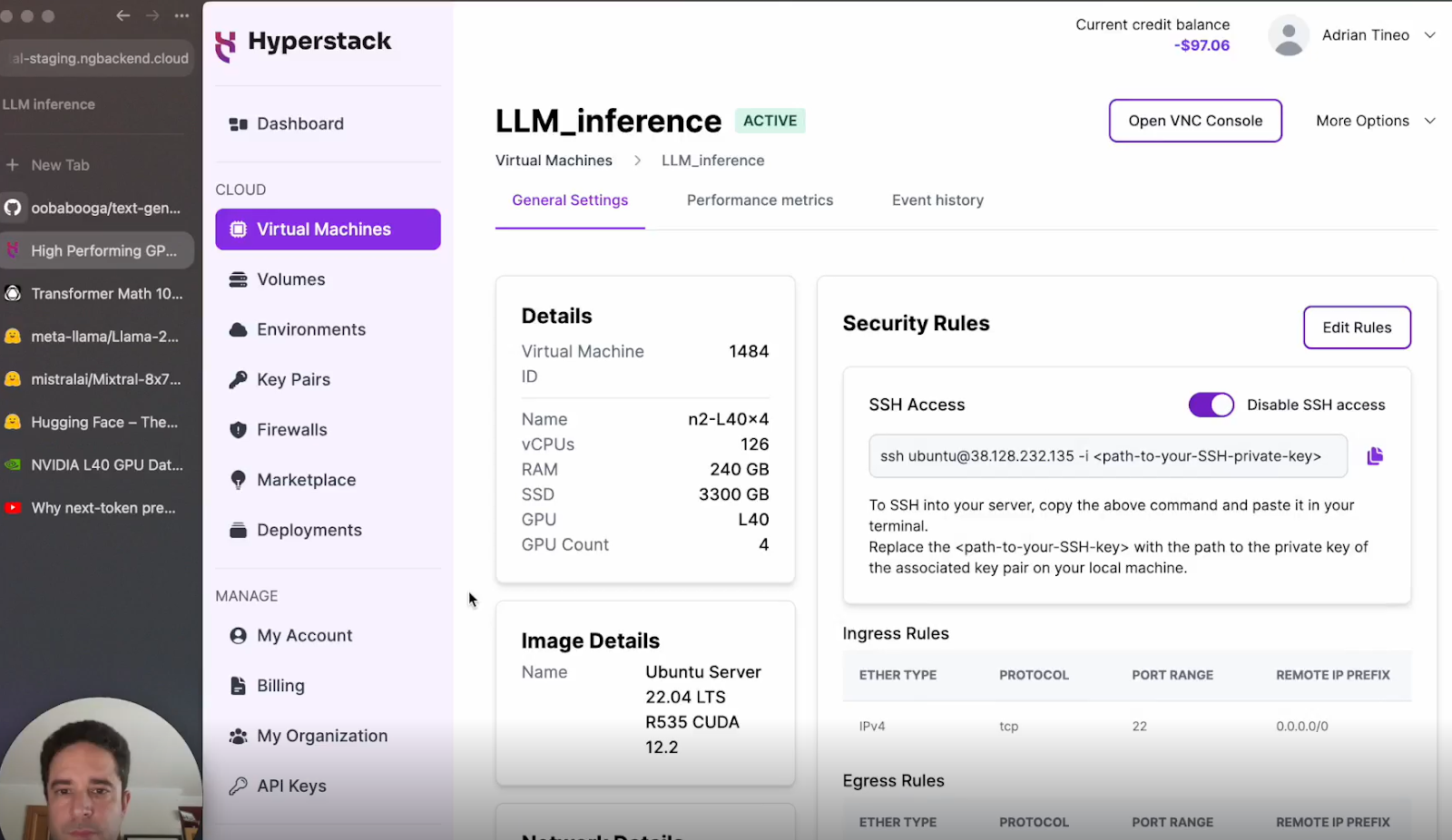Image resolution: width=1452 pixels, height=840 pixels.
Task: Open the browser more options ellipsis
Action: (181, 15)
